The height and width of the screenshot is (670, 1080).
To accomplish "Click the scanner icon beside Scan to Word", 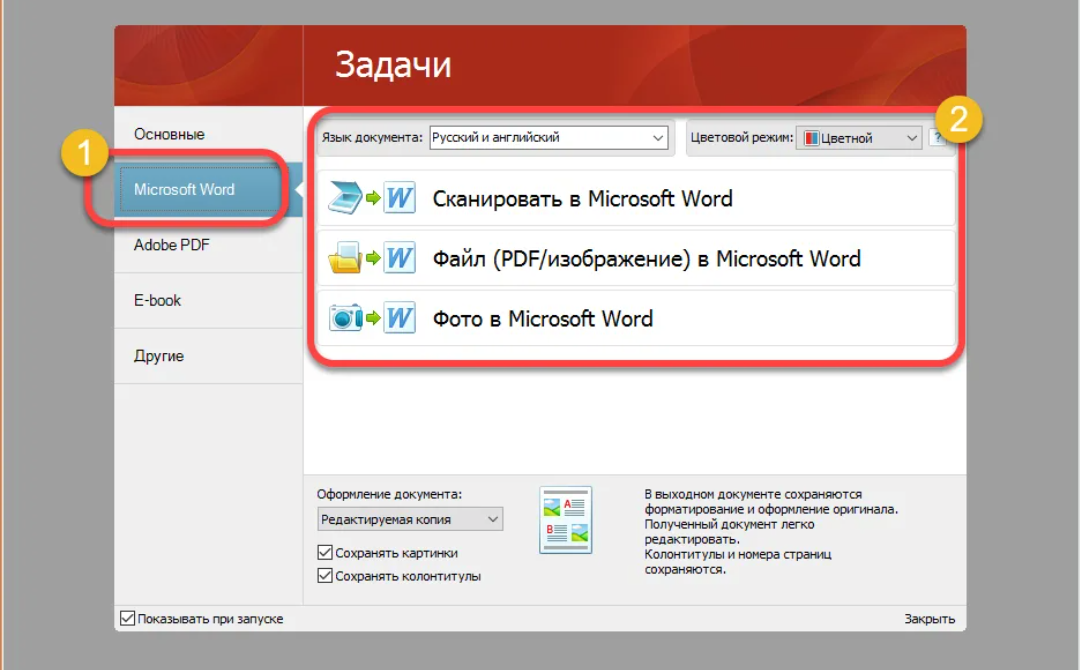I will pyautogui.click(x=344, y=198).
